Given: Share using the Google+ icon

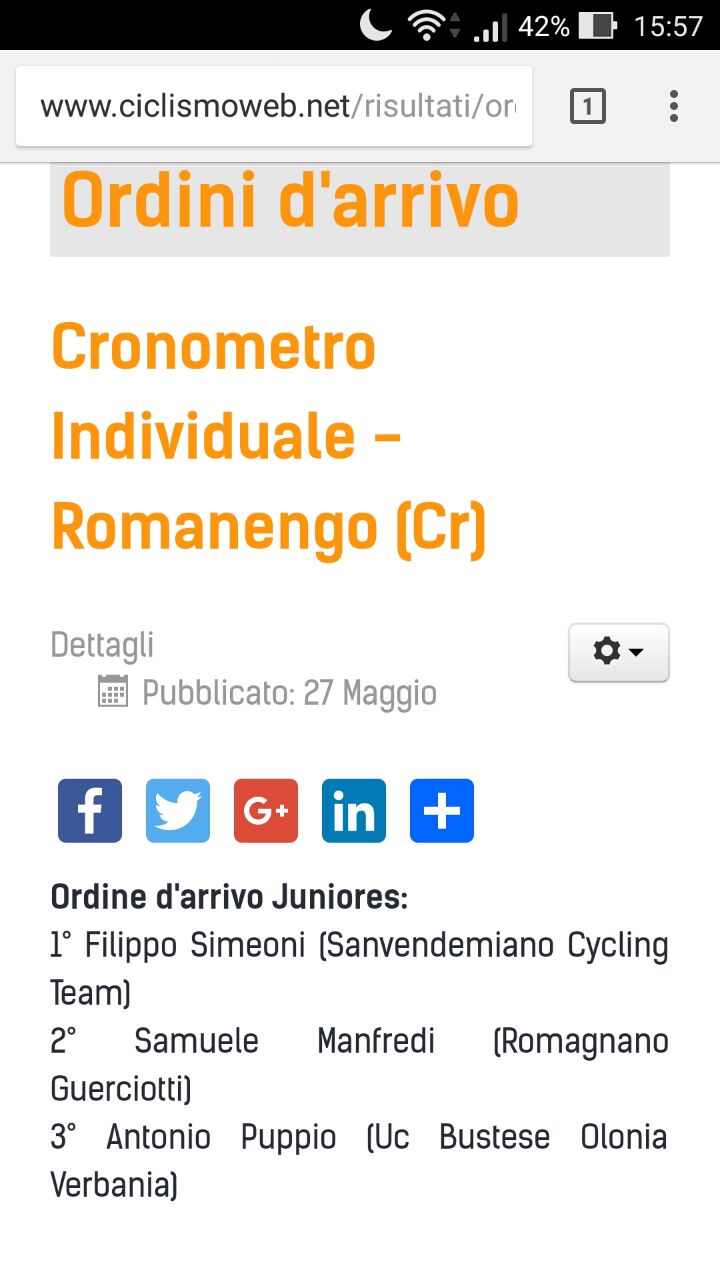Looking at the screenshot, I should coord(266,811).
